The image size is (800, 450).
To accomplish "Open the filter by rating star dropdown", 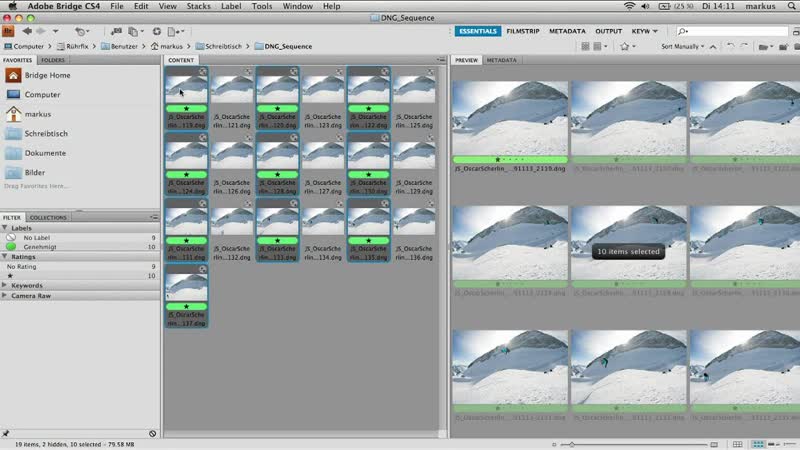I will (627, 46).
